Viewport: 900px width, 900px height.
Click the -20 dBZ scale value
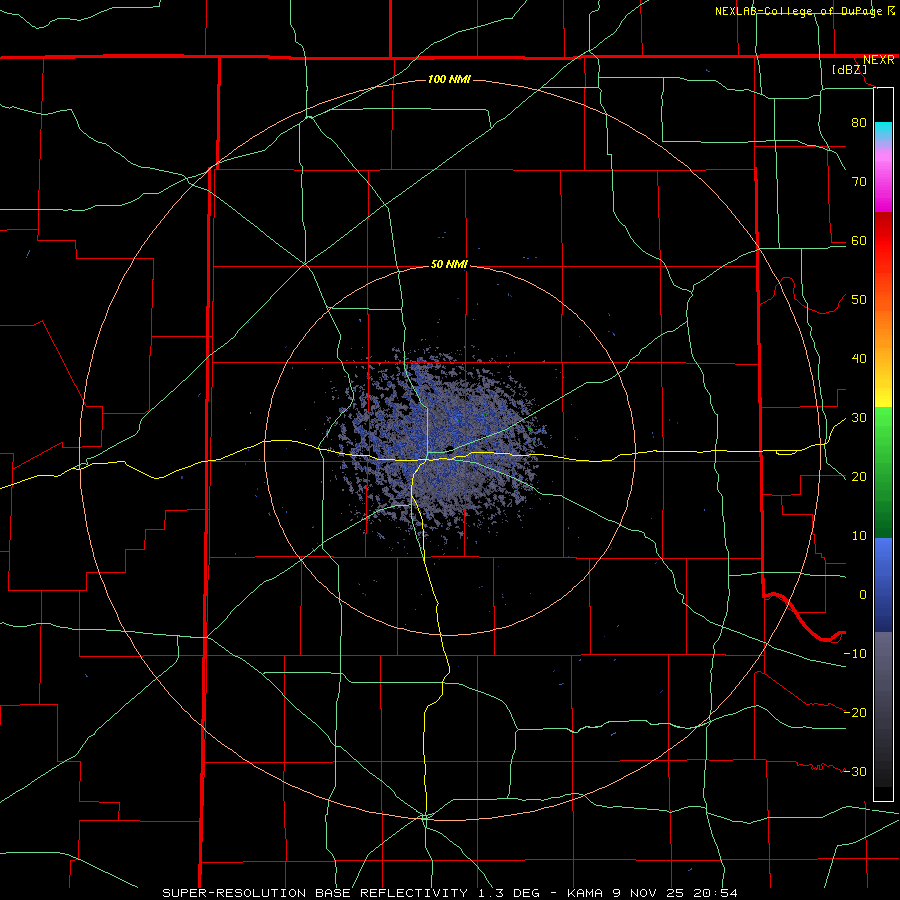(855, 712)
